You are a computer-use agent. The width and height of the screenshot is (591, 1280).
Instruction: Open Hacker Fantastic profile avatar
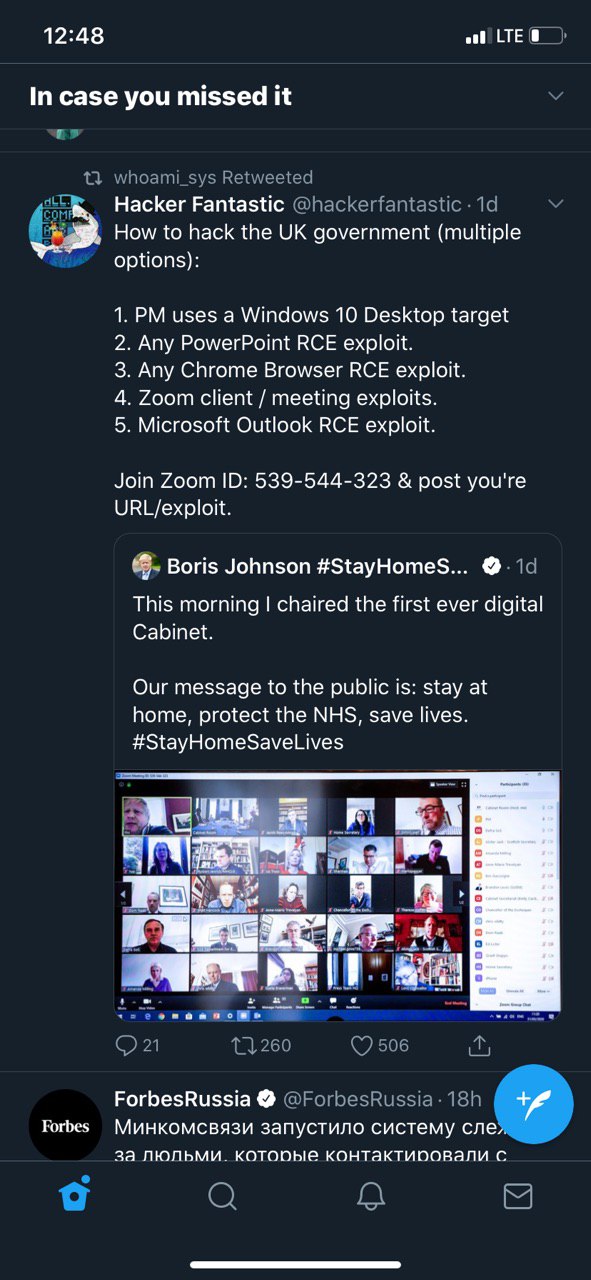pos(65,231)
